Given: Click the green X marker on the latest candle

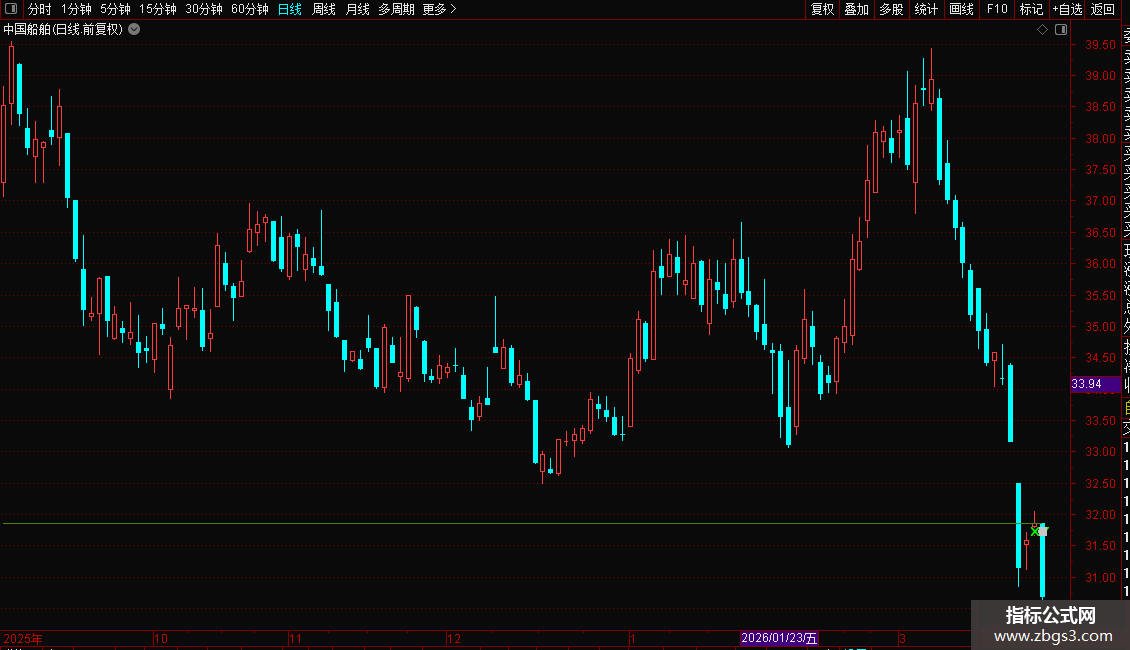Looking at the screenshot, I should (1036, 532).
